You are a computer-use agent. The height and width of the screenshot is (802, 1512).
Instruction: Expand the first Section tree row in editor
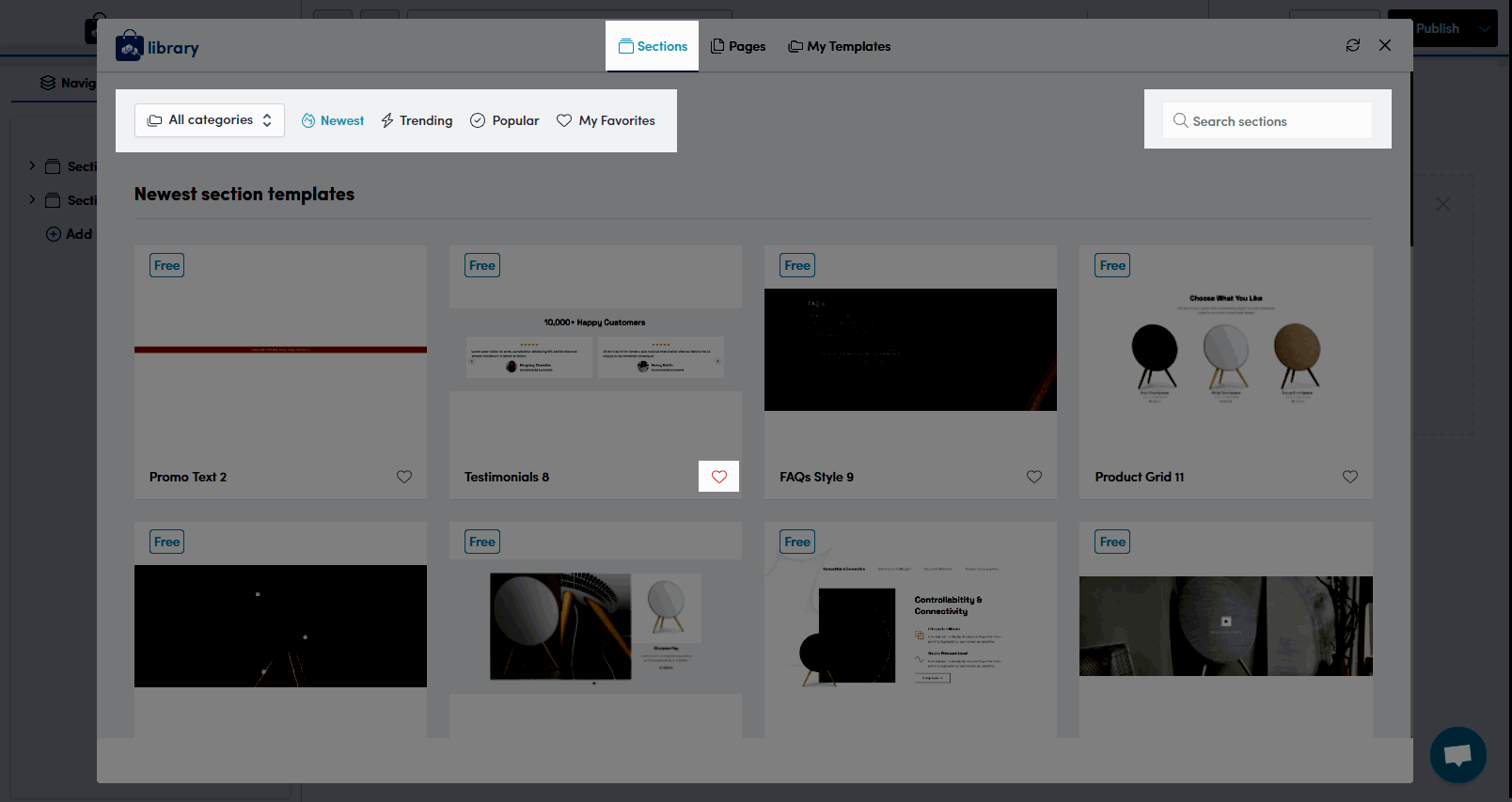tap(32, 165)
